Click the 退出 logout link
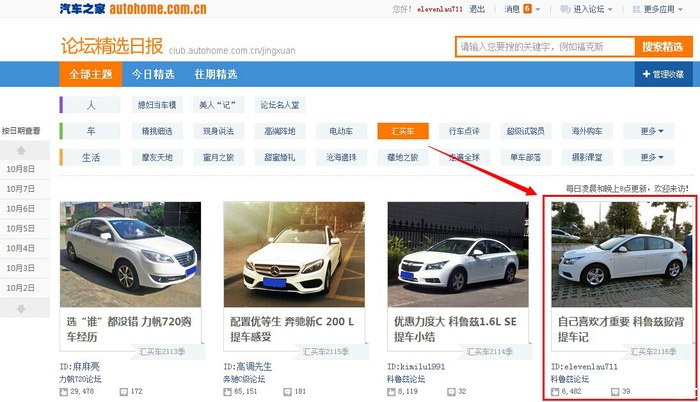 (x=477, y=9)
